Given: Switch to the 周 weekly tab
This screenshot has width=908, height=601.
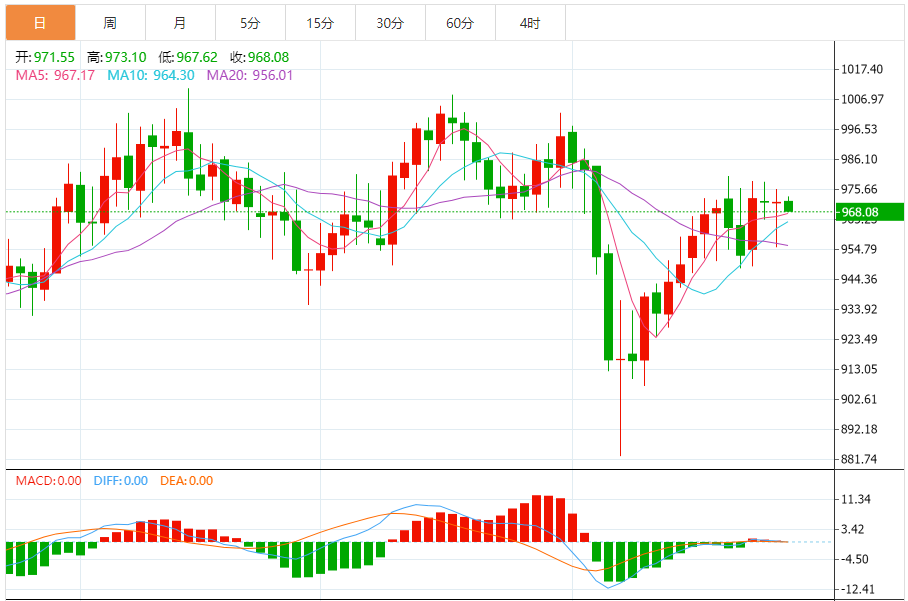Looking at the screenshot, I should tap(111, 23).
